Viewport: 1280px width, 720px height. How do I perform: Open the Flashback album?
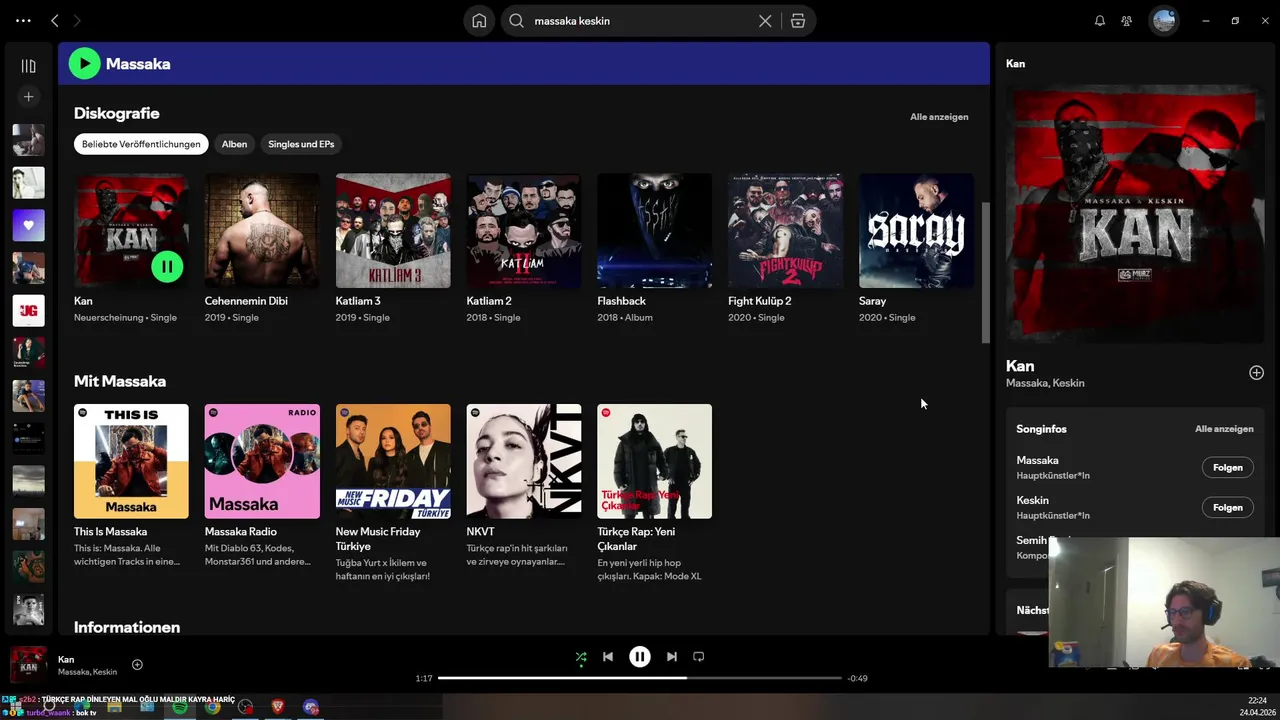coord(655,230)
